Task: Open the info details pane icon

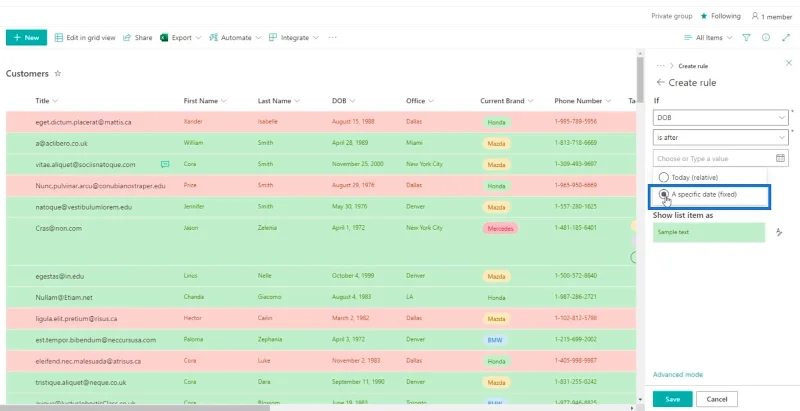Action: click(x=766, y=38)
